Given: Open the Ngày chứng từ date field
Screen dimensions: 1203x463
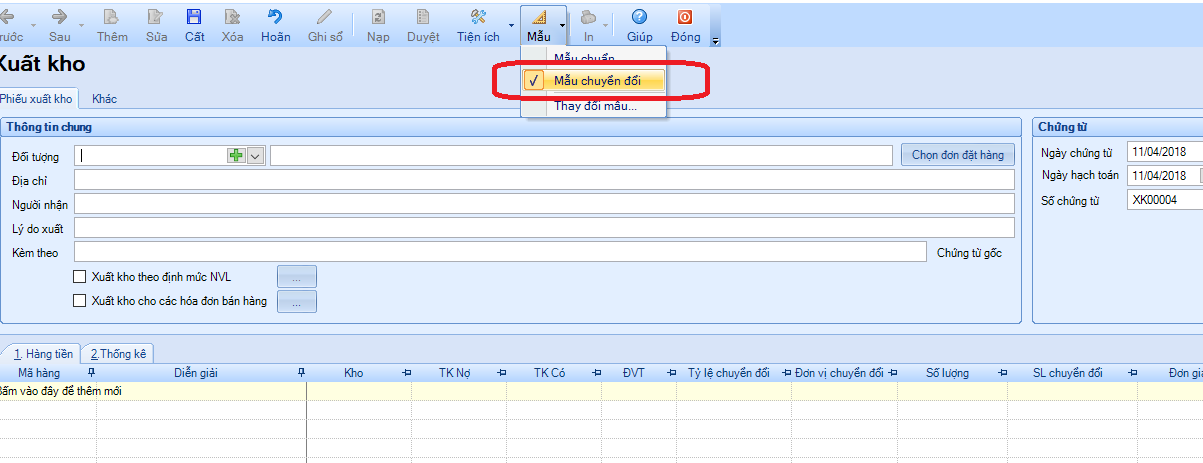Looking at the screenshot, I should coord(1165,152).
